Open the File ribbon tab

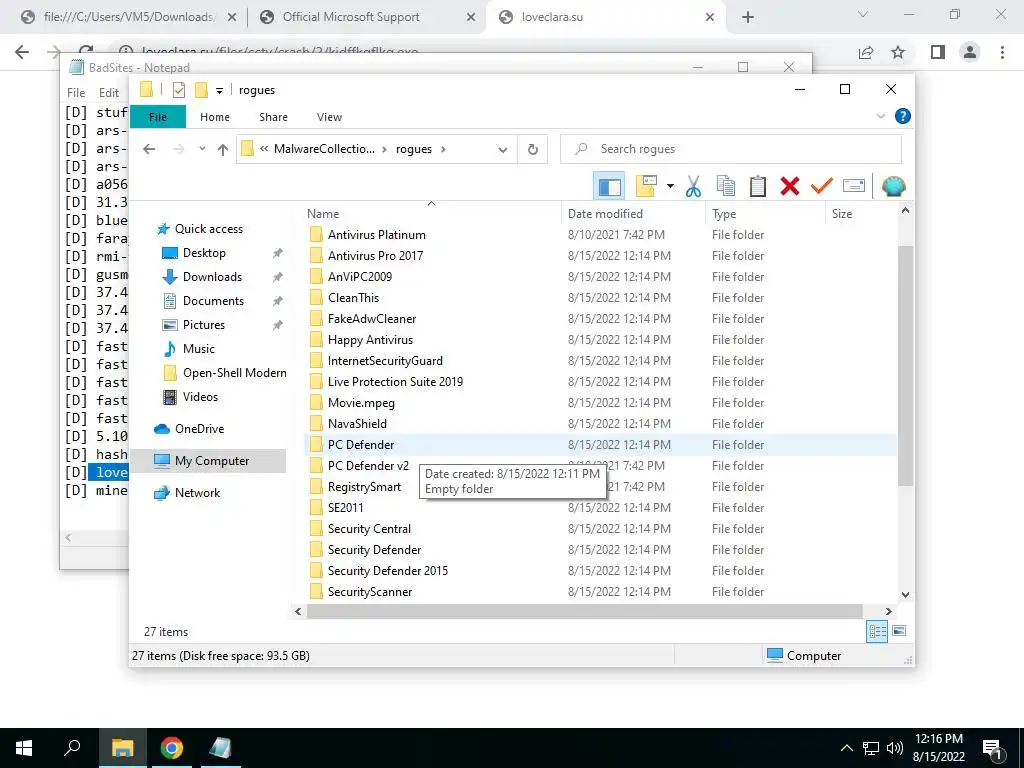click(x=158, y=117)
